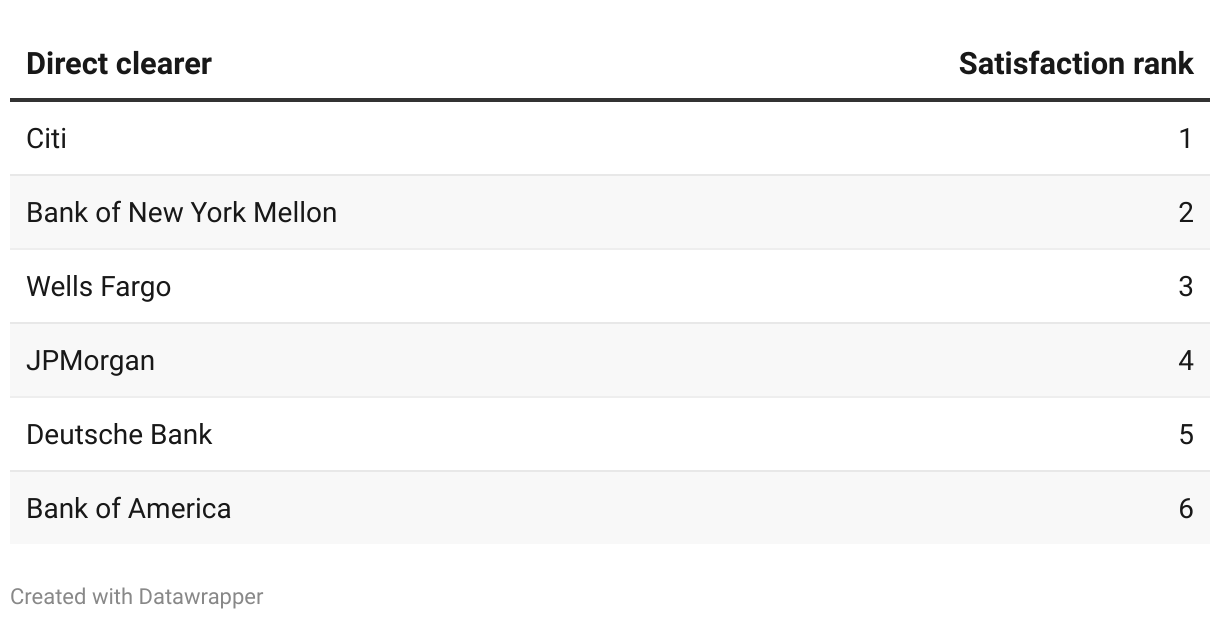Click rank 6 value for Bank of America
The height and width of the screenshot is (620, 1220).
click(1186, 508)
